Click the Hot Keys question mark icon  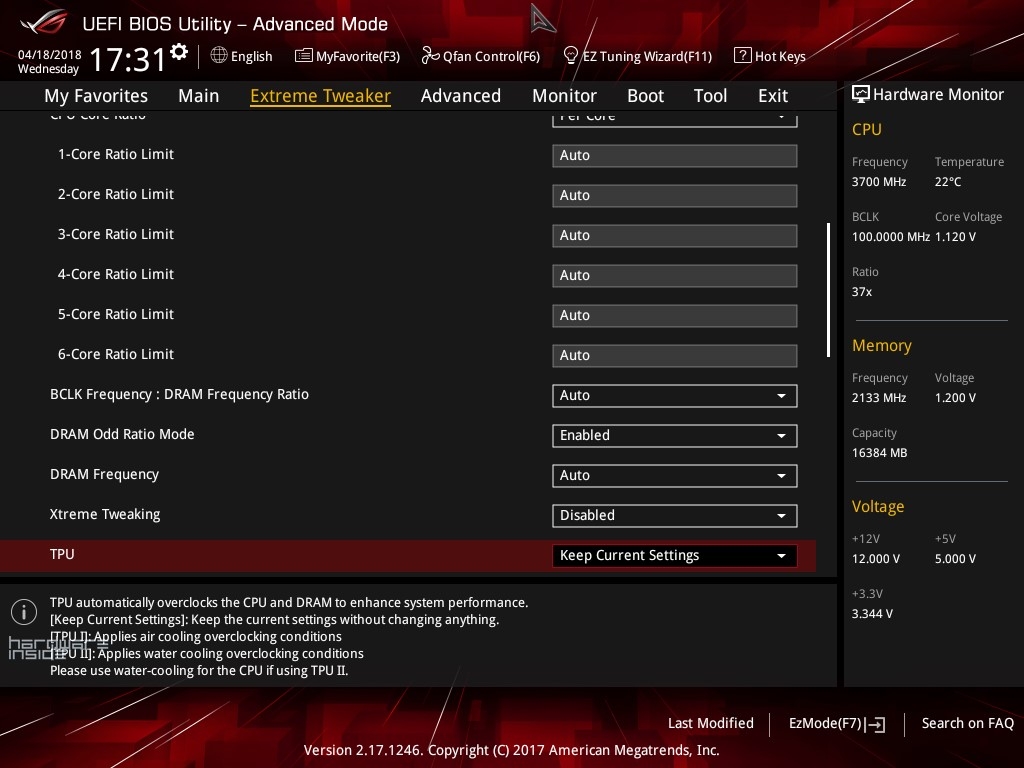742,56
